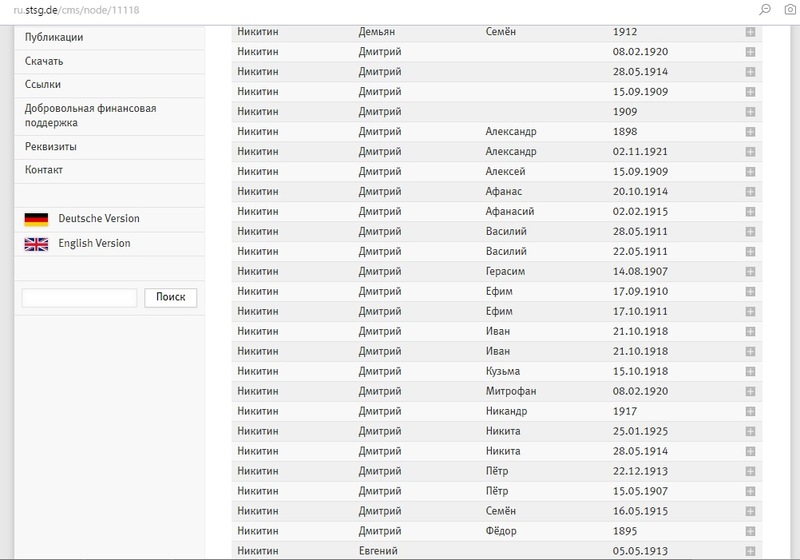The height and width of the screenshot is (560, 800).
Task: Expand the Дмитрий Митрофан 08.02.1920 row
Action: coord(750,392)
